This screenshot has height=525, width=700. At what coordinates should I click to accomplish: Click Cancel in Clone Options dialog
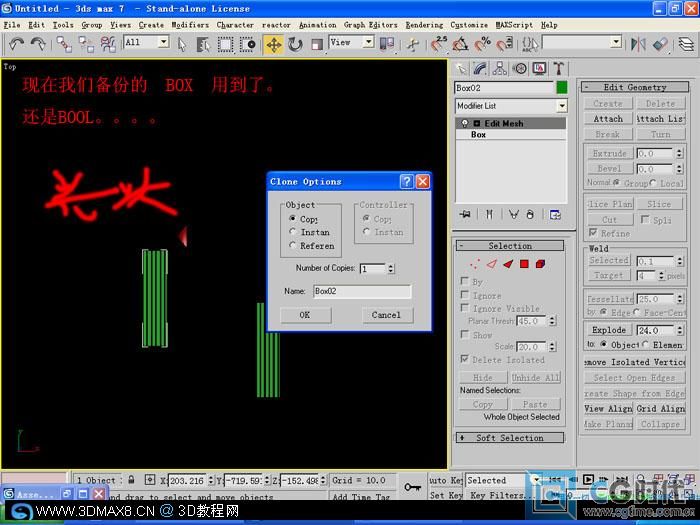click(387, 315)
